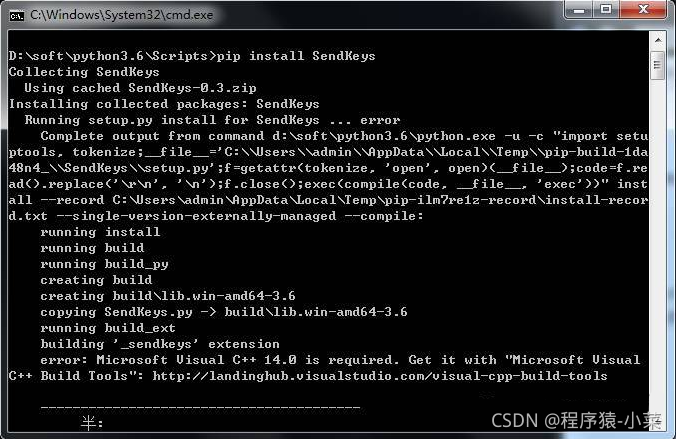The height and width of the screenshot is (439, 676).
Task: Click the 'pip install SendKeys' command text
Action: pyautogui.click(x=296, y=56)
